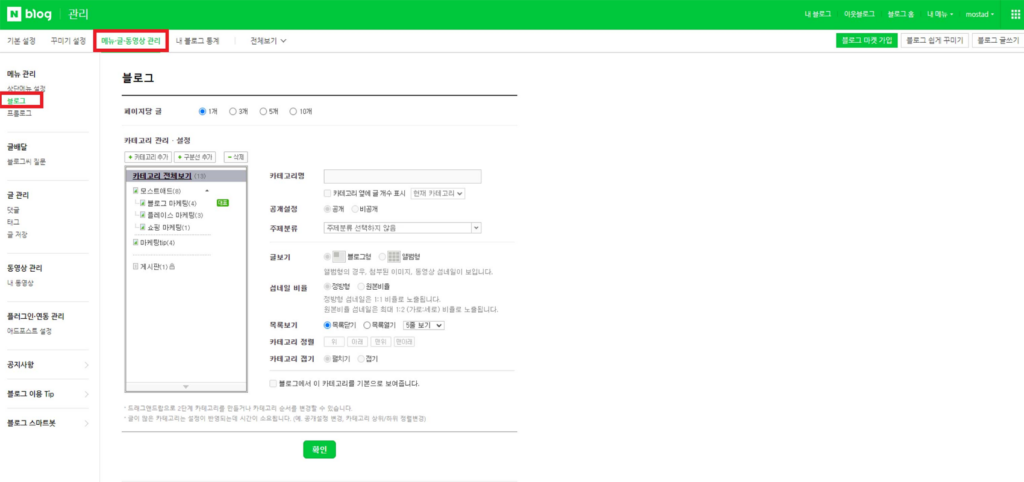Select the 목록열기 radio option
The width and height of the screenshot is (1024, 482).
pos(368,325)
